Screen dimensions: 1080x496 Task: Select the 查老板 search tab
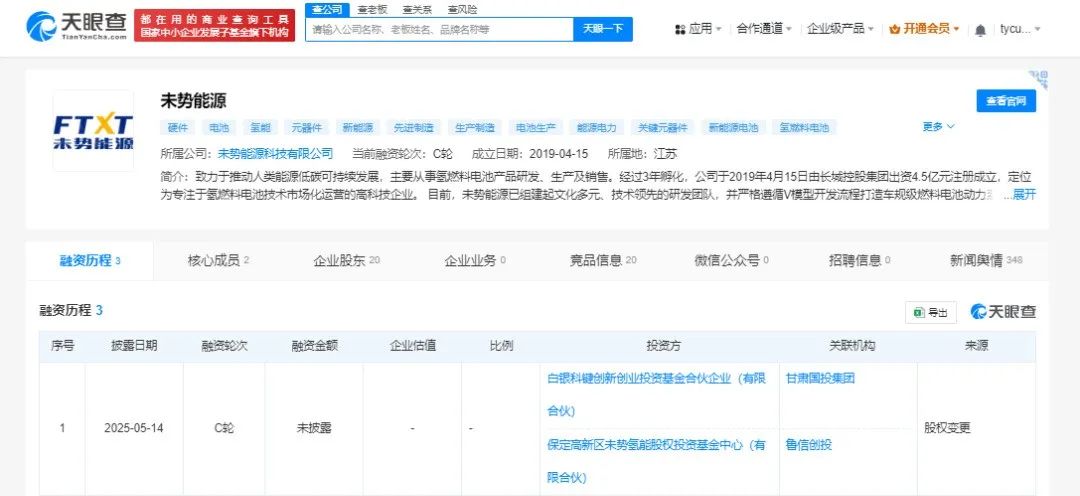point(372,10)
